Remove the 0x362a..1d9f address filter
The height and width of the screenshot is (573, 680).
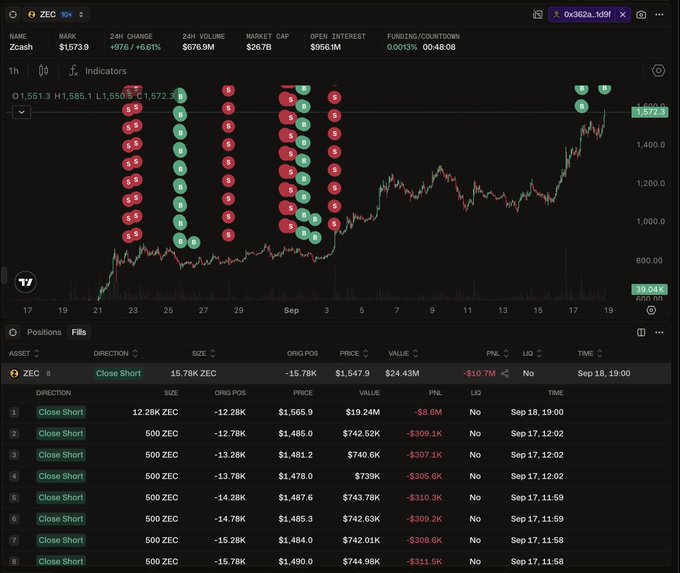[x=623, y=14]
